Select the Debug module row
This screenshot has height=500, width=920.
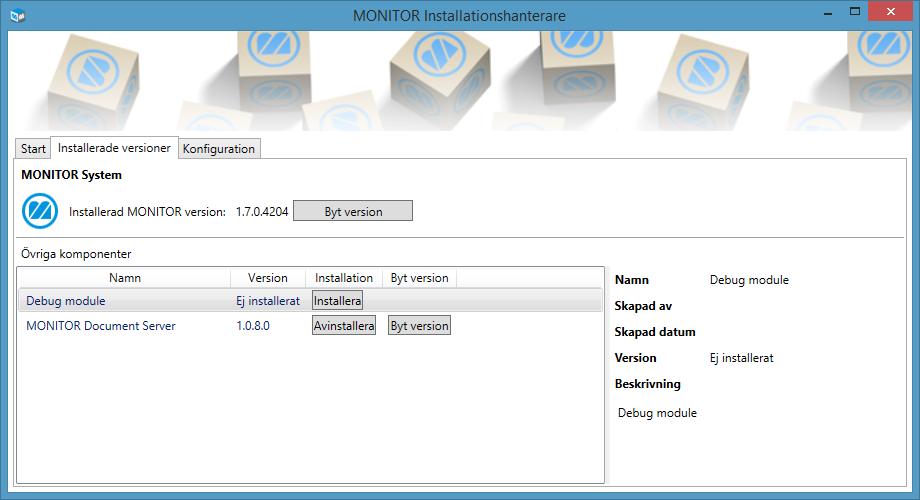click(310, 300)
